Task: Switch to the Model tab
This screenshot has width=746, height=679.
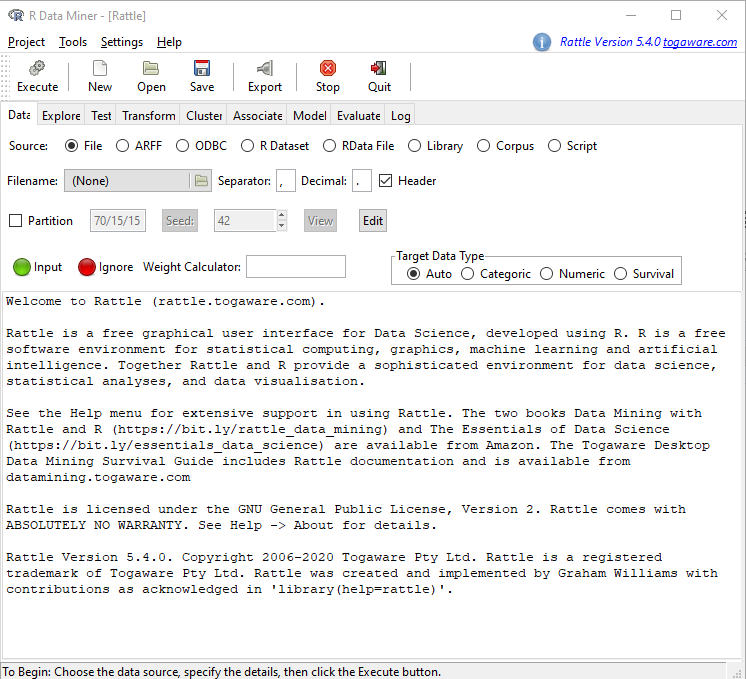Action: 310,116
